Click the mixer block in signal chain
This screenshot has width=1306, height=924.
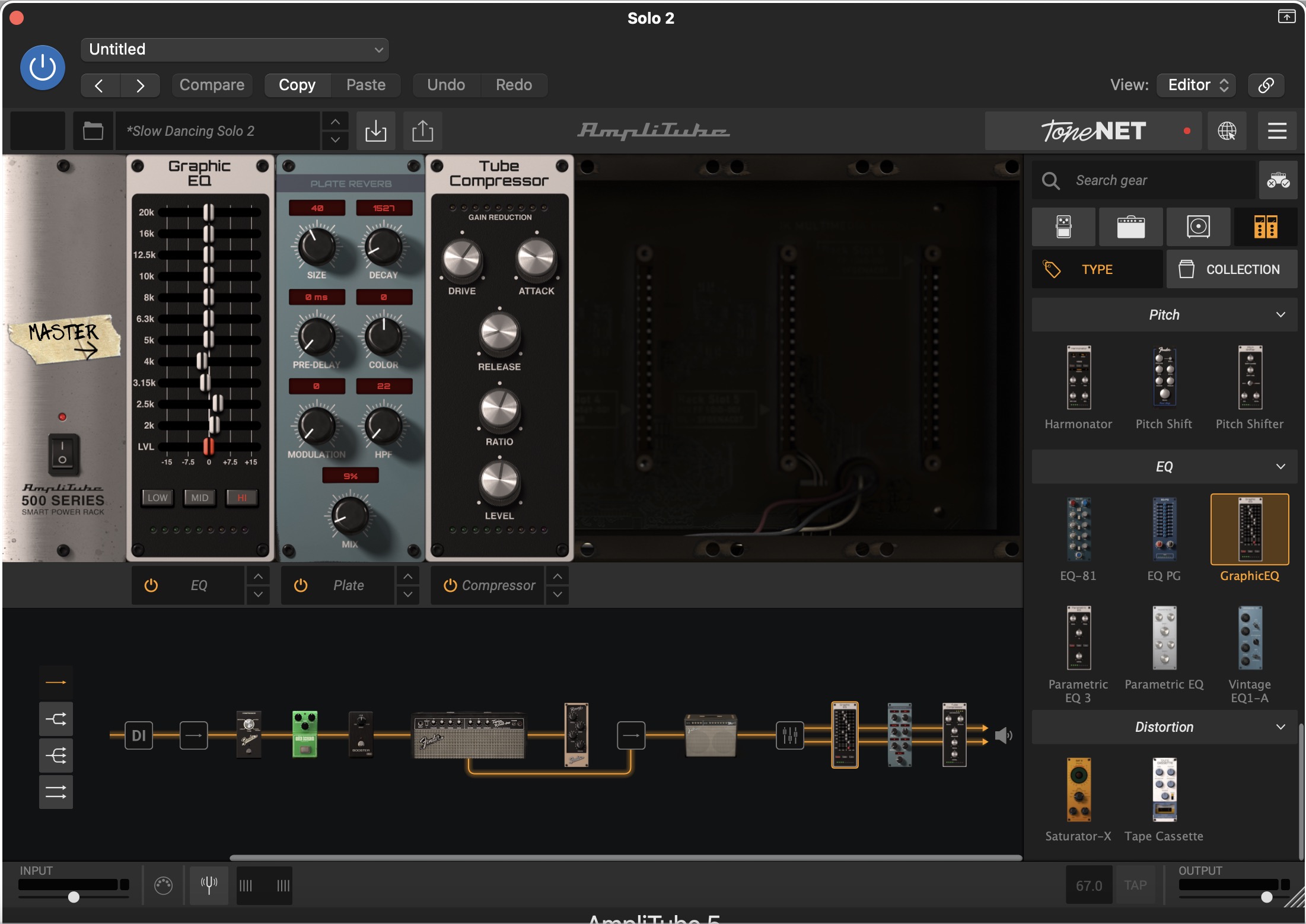pos(790,735)
